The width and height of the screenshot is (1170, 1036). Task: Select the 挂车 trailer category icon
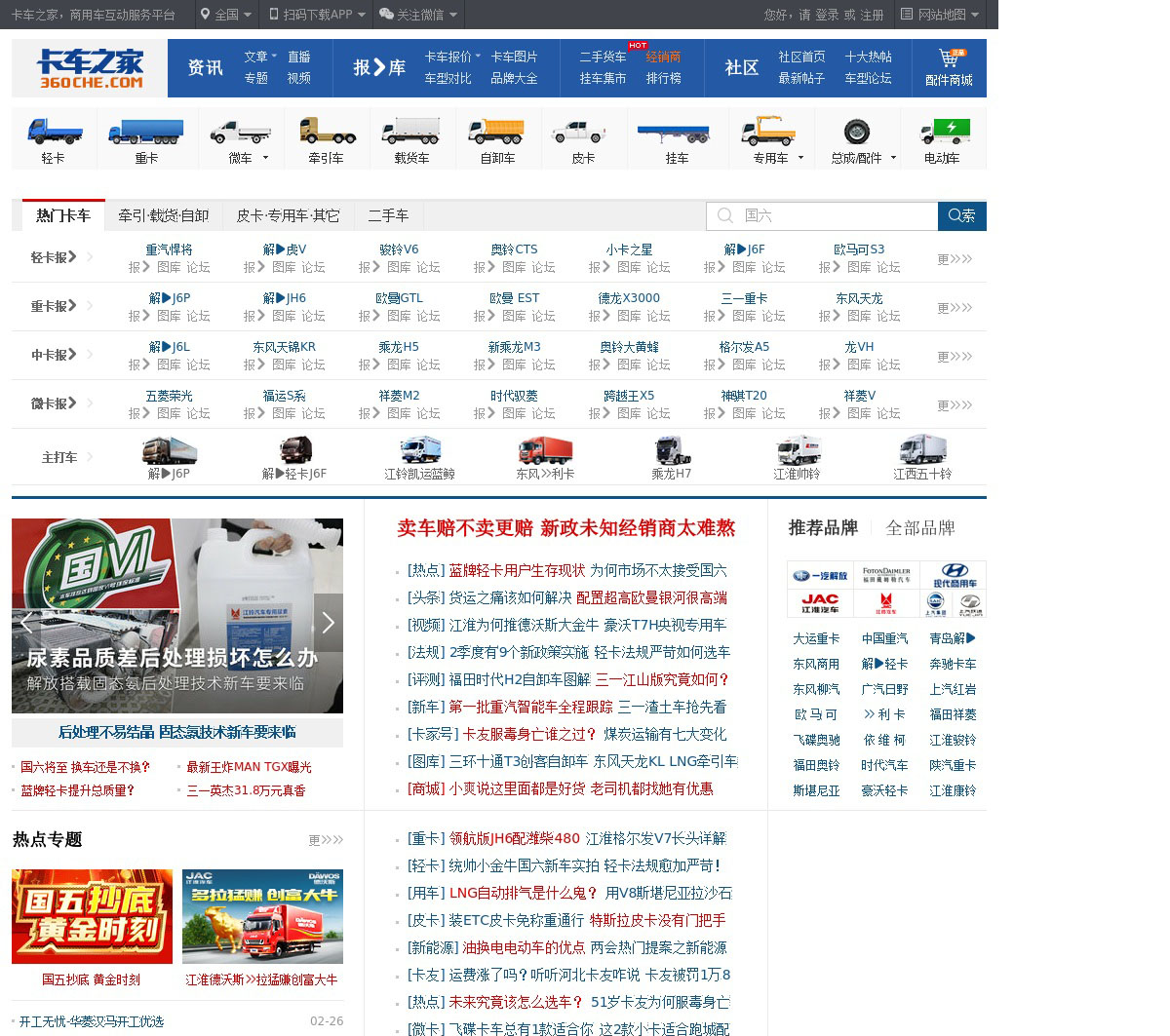tap(677, 139)
